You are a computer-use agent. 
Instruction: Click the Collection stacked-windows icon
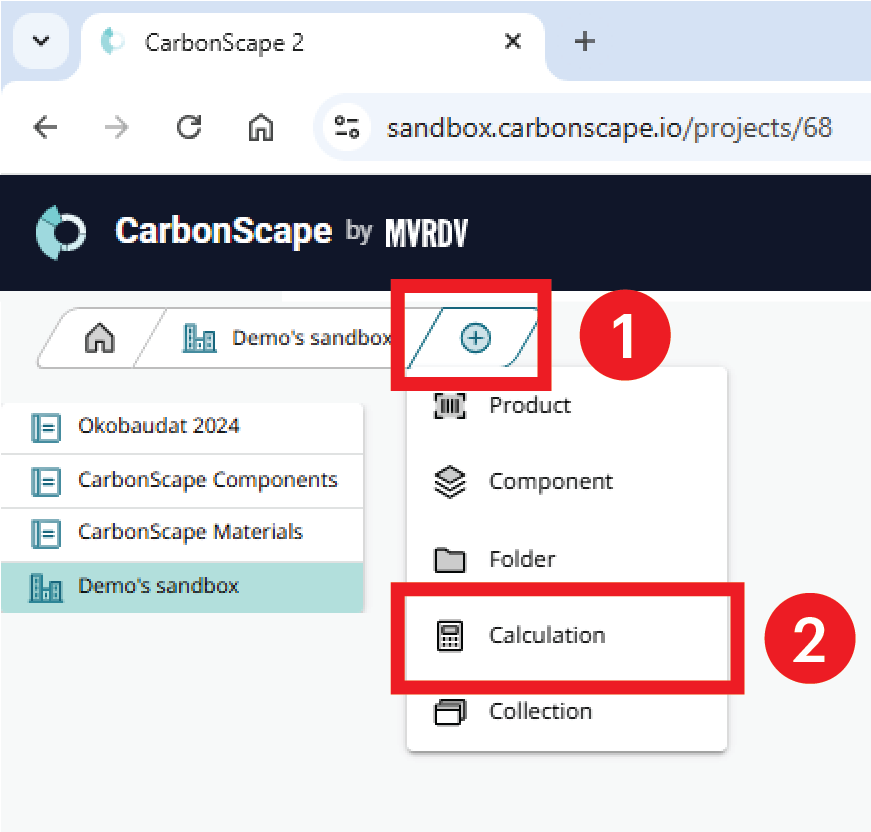449,712
